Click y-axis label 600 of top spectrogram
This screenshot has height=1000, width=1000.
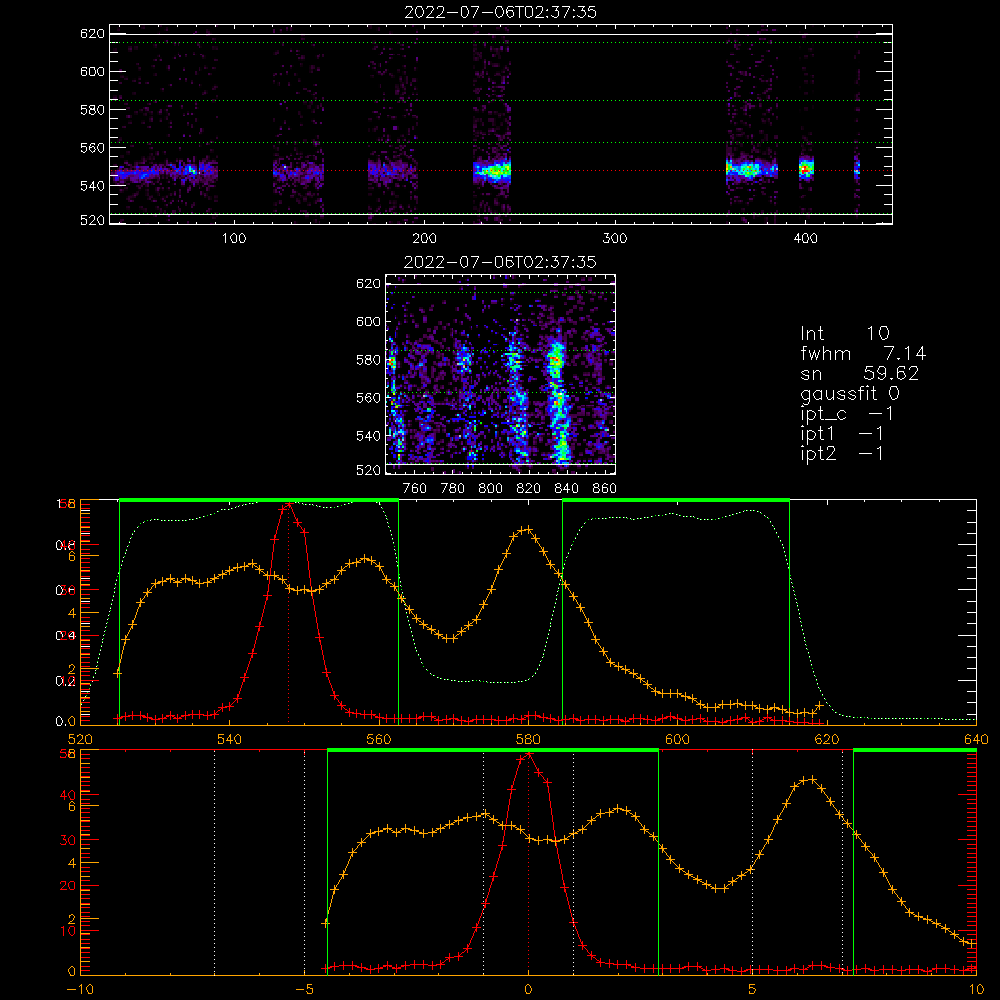[x=92, y=71]
